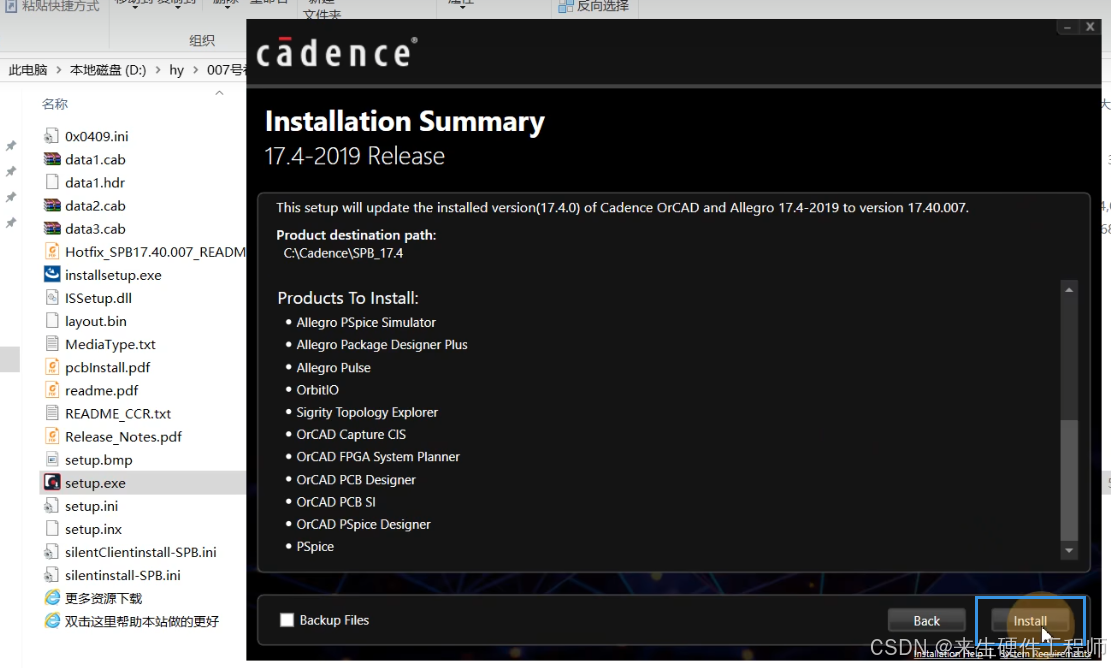
Task: Select the layout.bin file icon
Action: 52,321
